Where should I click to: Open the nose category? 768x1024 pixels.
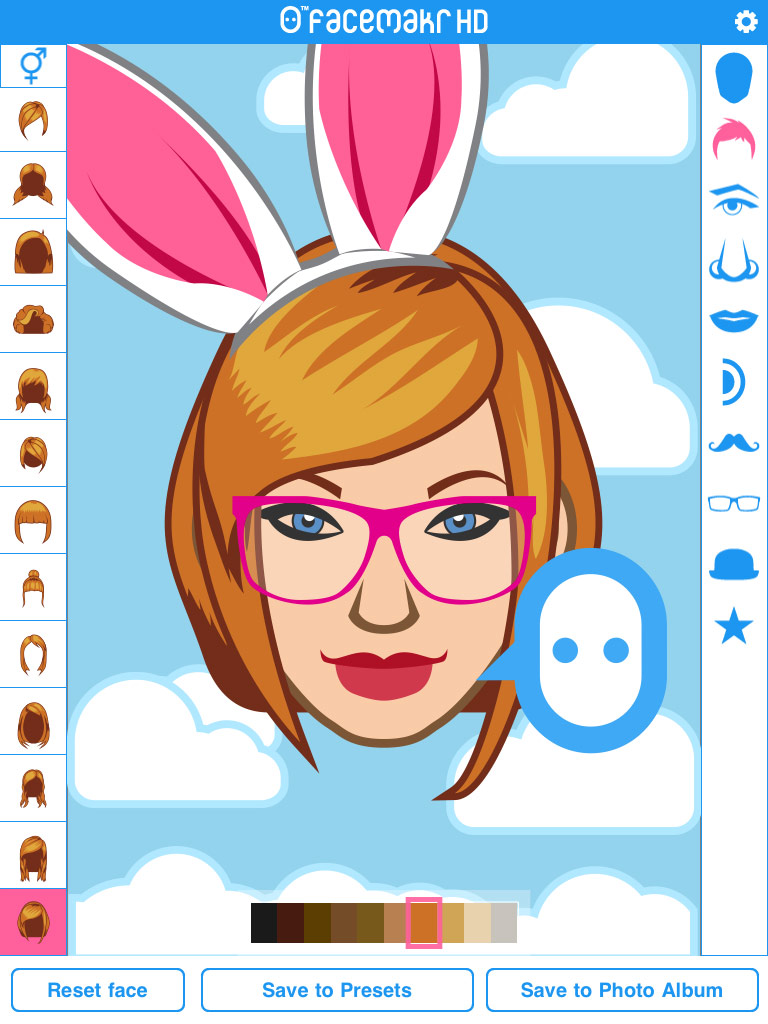point(733,260)
